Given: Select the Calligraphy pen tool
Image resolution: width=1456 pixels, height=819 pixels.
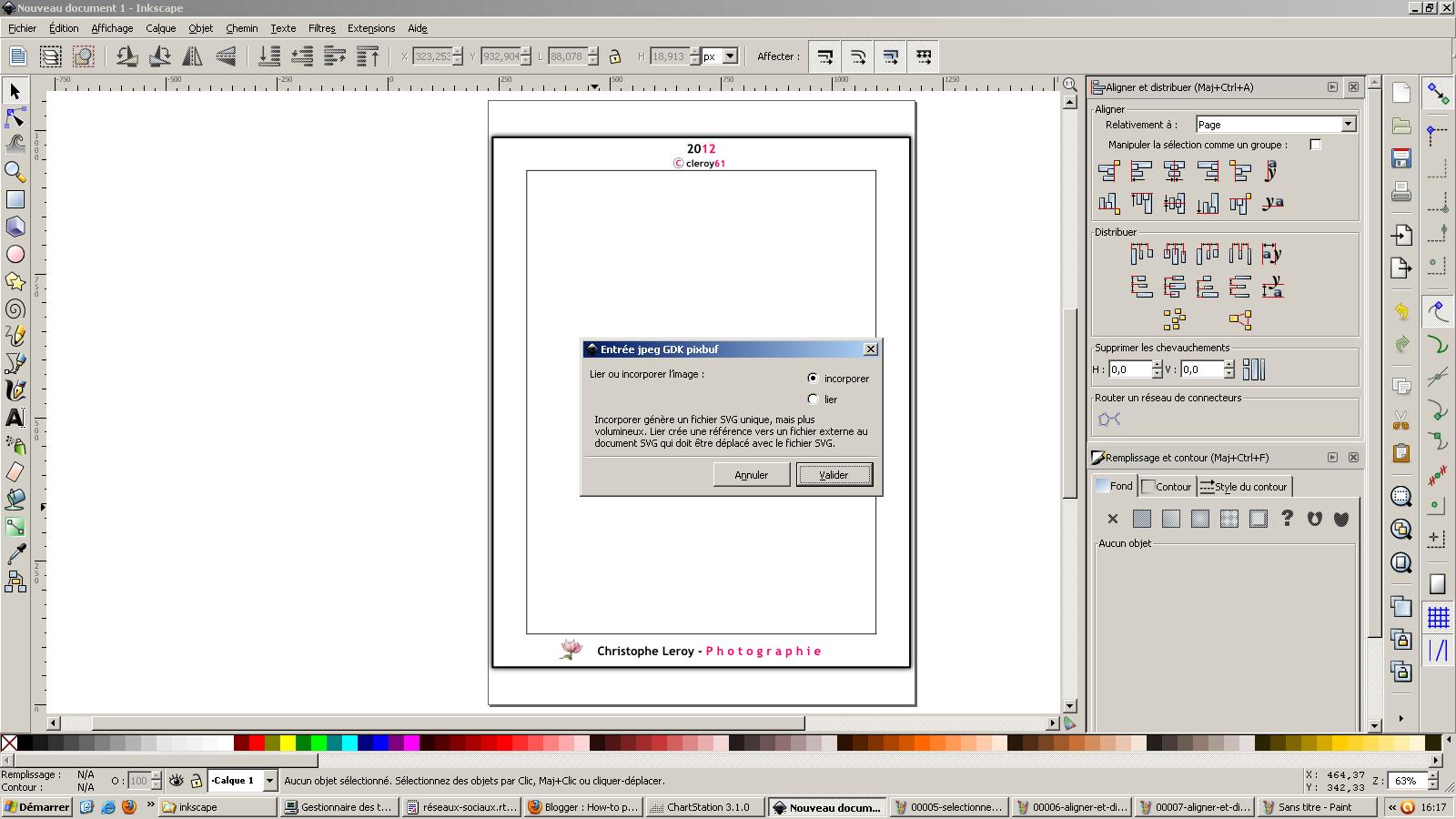Looking at the screenshot, I should point(15,390).
